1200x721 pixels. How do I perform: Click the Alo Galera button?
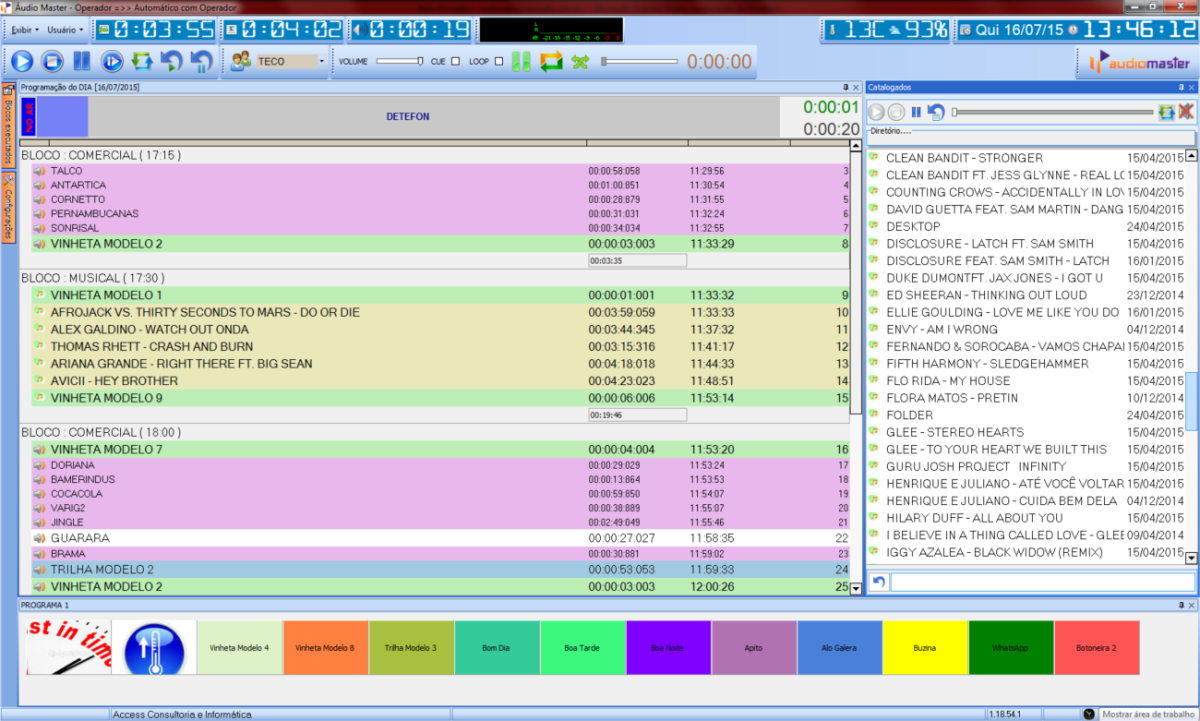coord(839,648)
